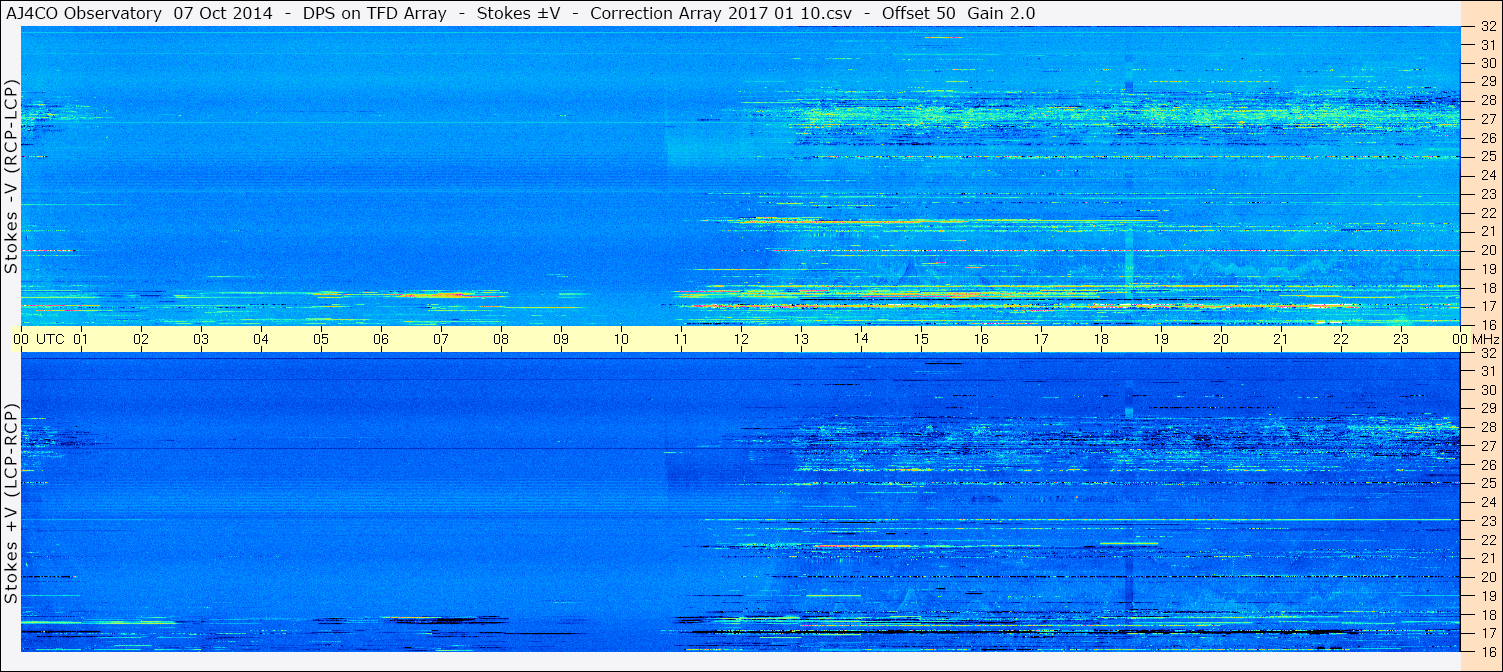Click 30 MHz label of upper -V panel
The width and height of the screenshot is (1503, 672).
coord(1488,62)
